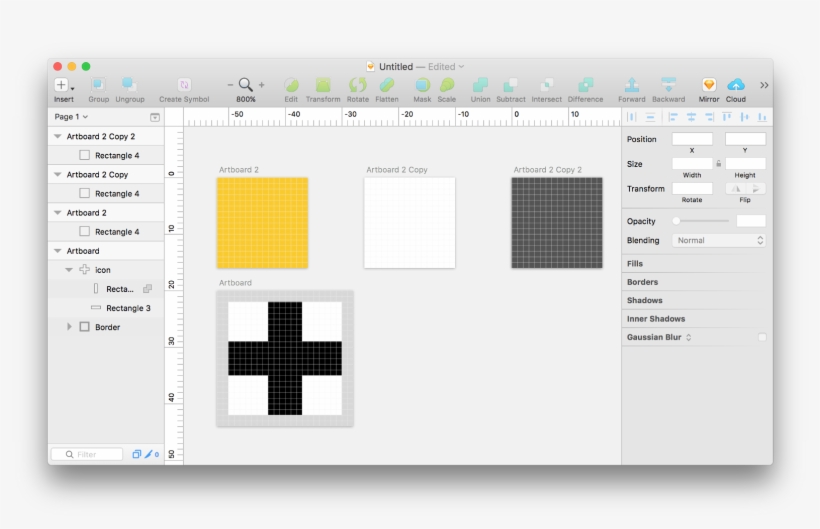Click the Mask tool icon

(423, 85)
